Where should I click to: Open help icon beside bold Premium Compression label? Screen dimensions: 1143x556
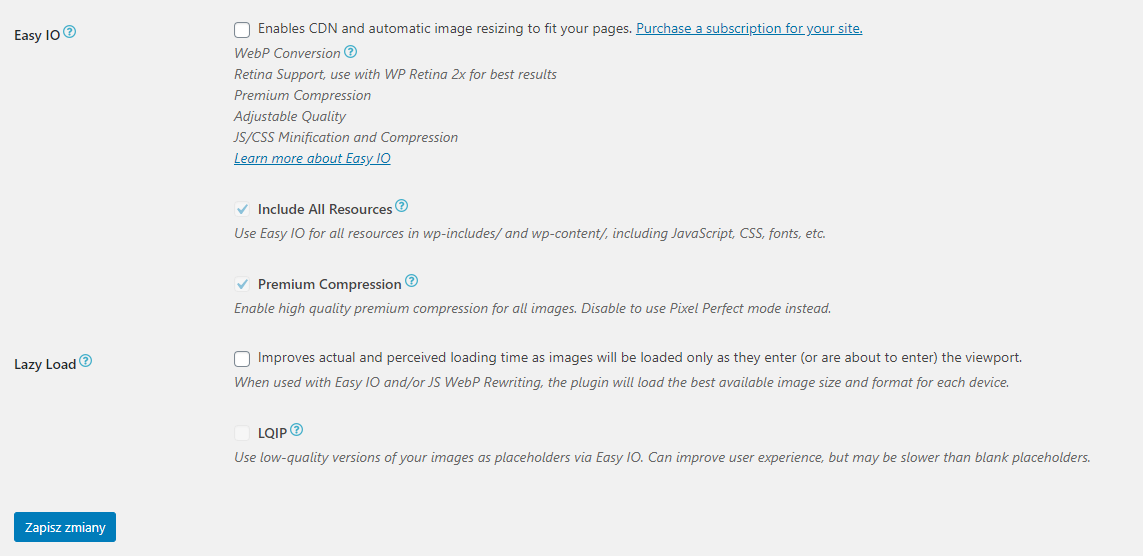pyautogui.click(x=412, y=281)
